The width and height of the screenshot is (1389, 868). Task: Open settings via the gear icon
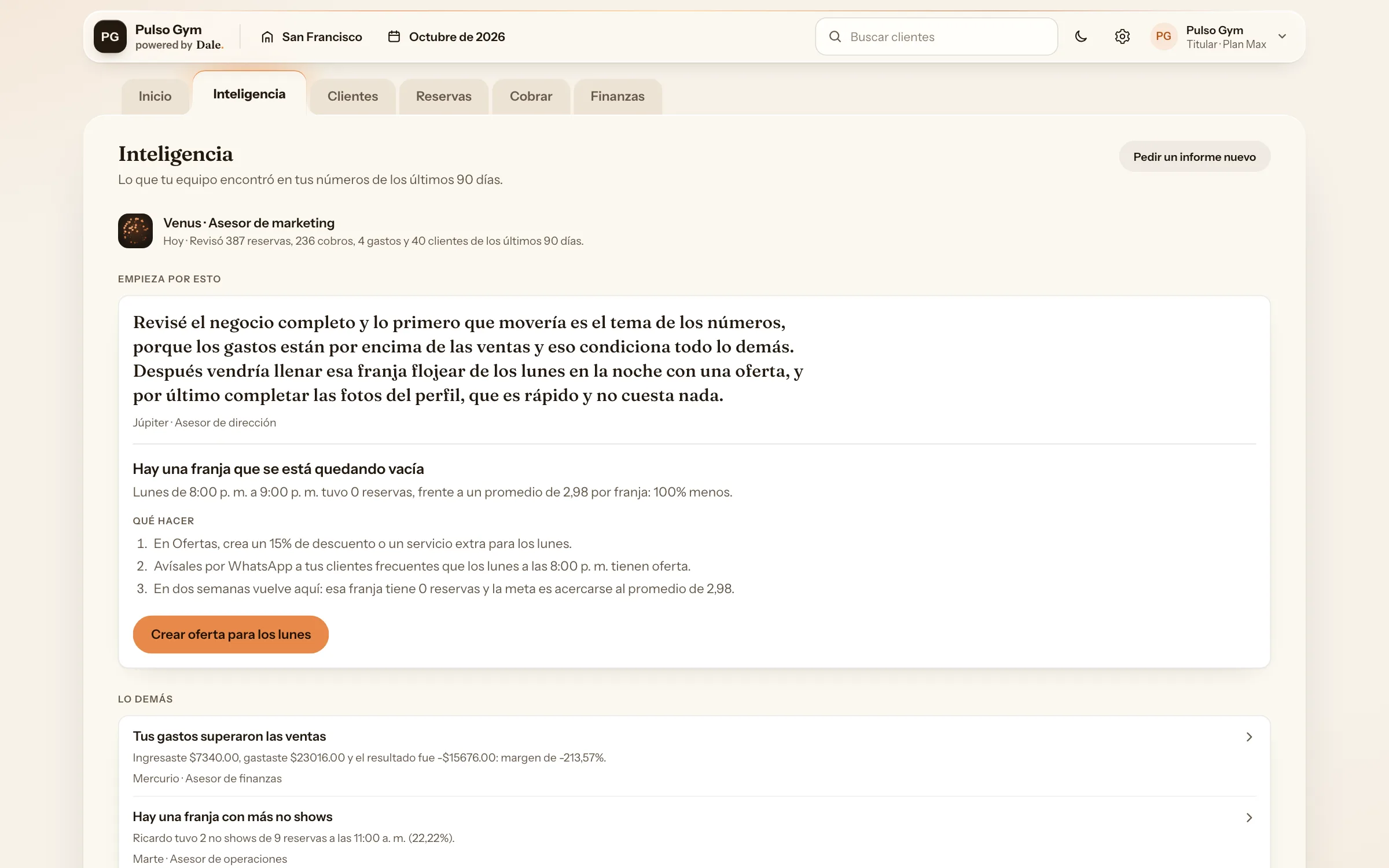pyautogui.click(x=1122, y=36)
